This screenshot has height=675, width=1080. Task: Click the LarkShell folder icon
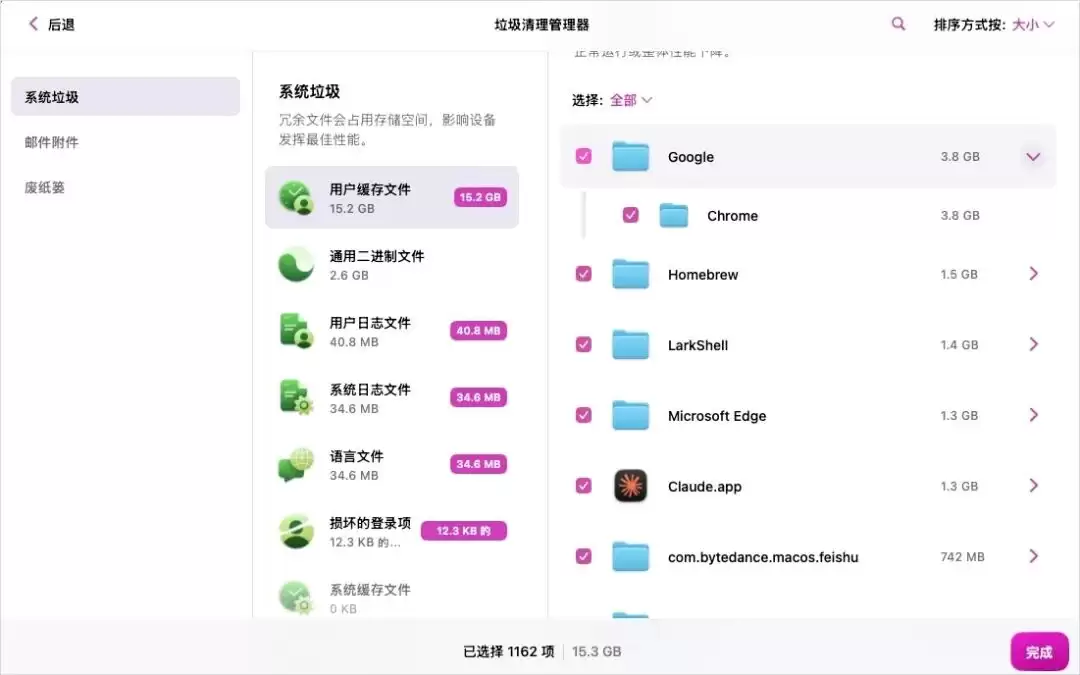pyautogui.click(x=630, y=344)
